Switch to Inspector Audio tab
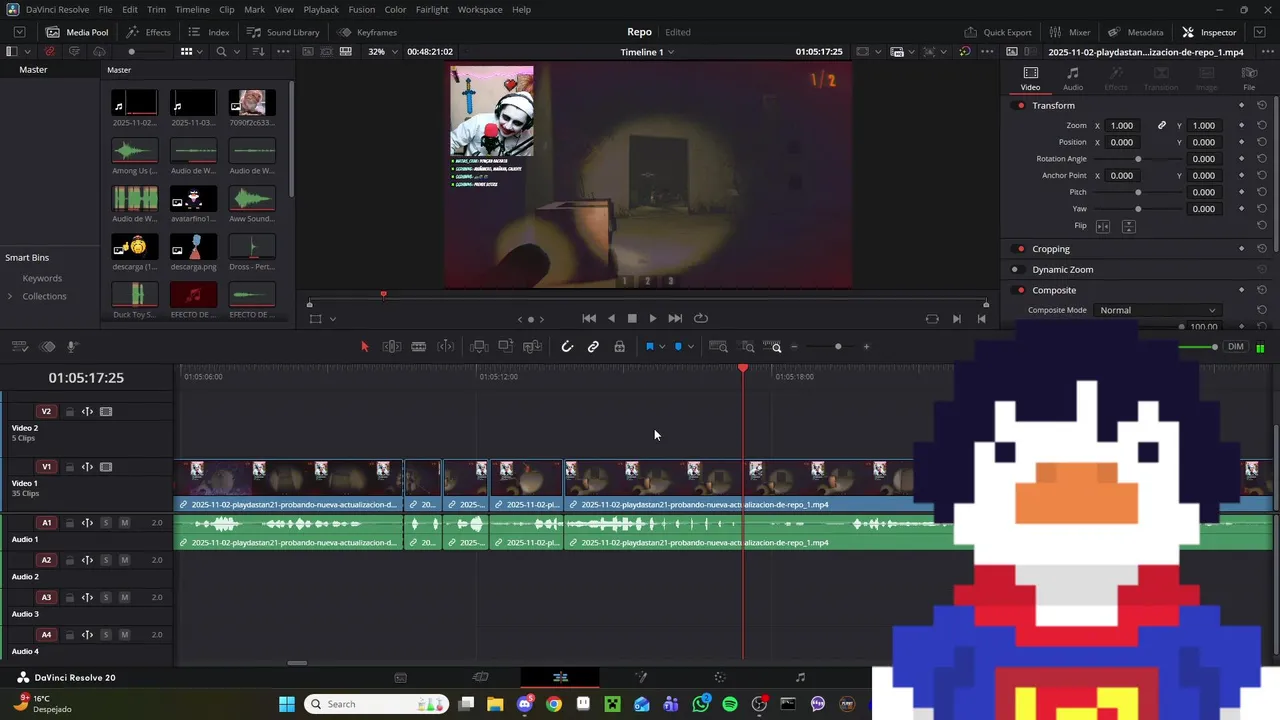 (x=1073, y=78)
